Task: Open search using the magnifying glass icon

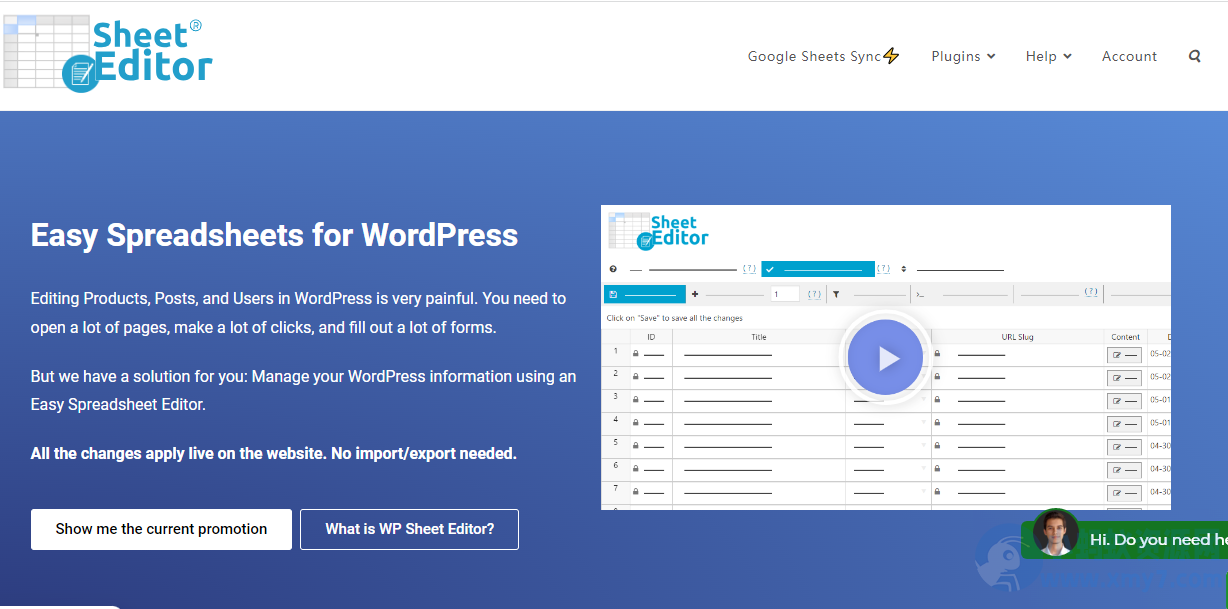Action: (1195, 56)
